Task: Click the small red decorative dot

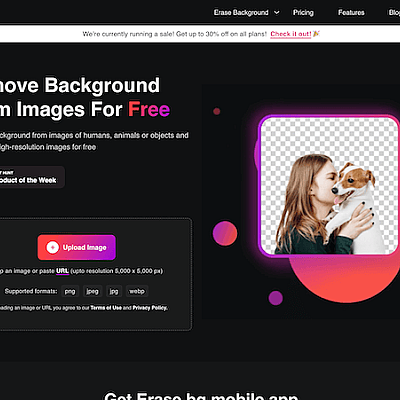Action: coord(217,111)
